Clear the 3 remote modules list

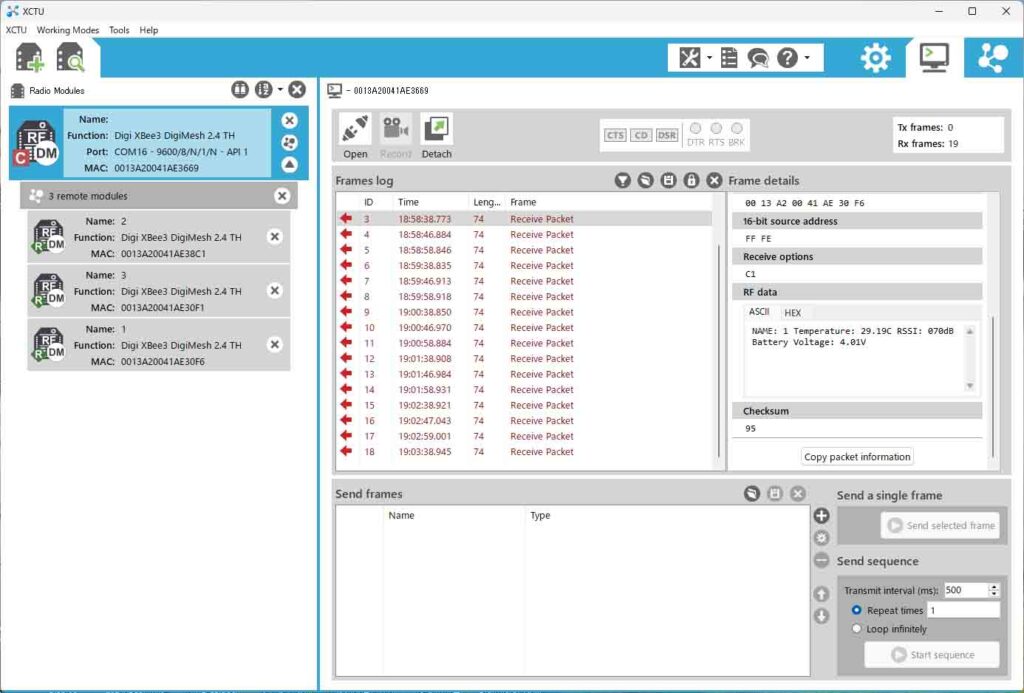click(x=282, y=195)
